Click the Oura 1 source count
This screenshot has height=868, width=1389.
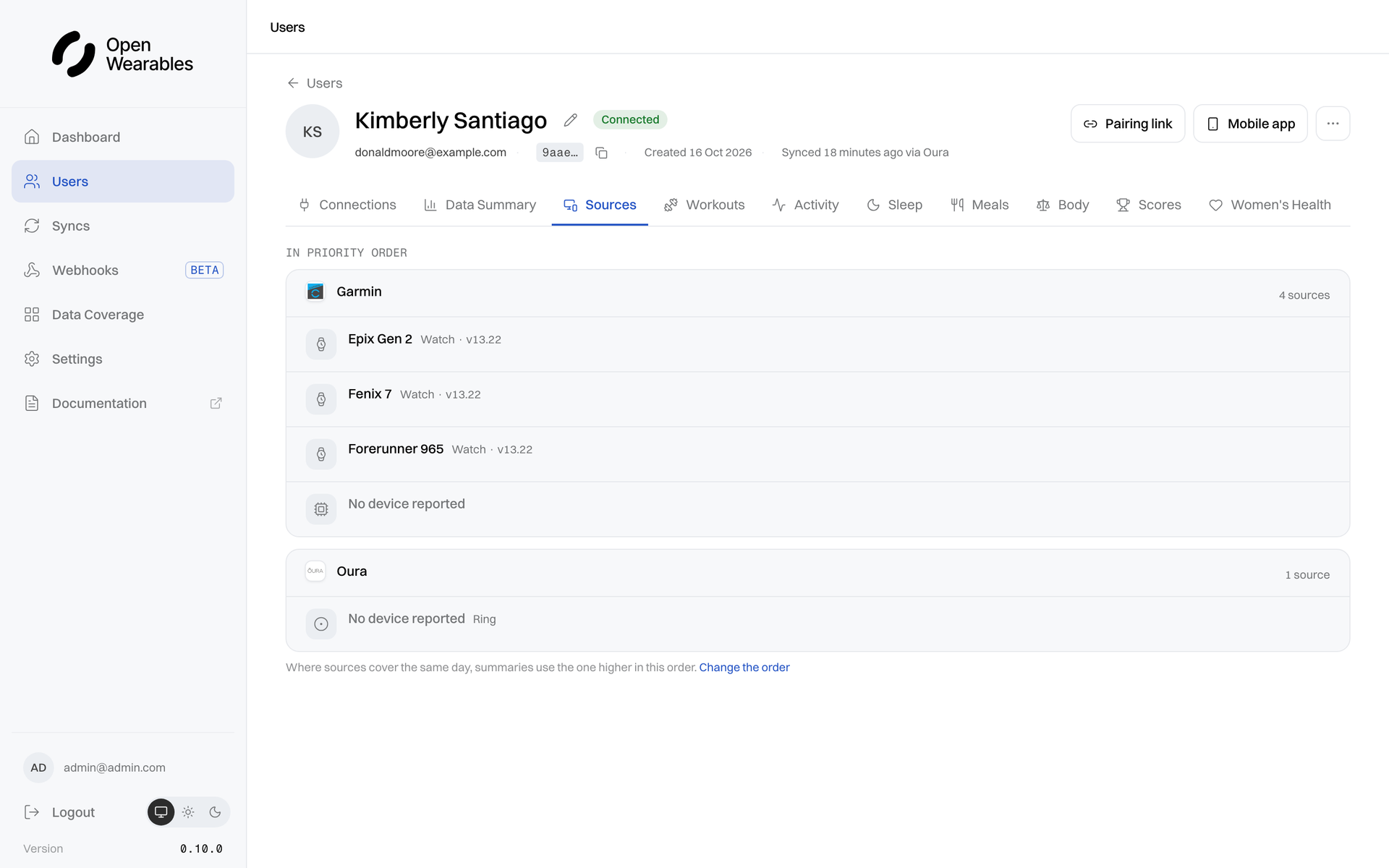(x=1307, y=575)
